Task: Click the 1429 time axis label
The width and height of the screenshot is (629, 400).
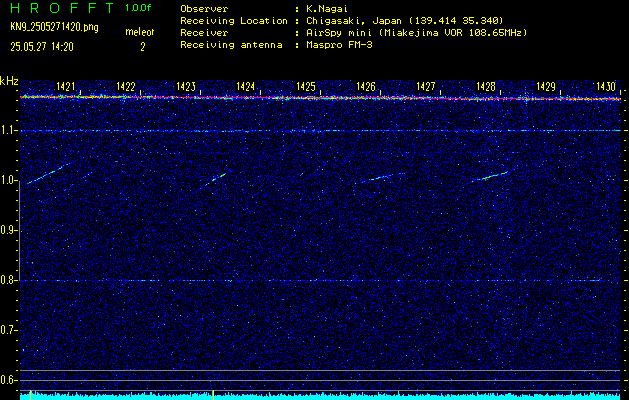Action: 546,86
